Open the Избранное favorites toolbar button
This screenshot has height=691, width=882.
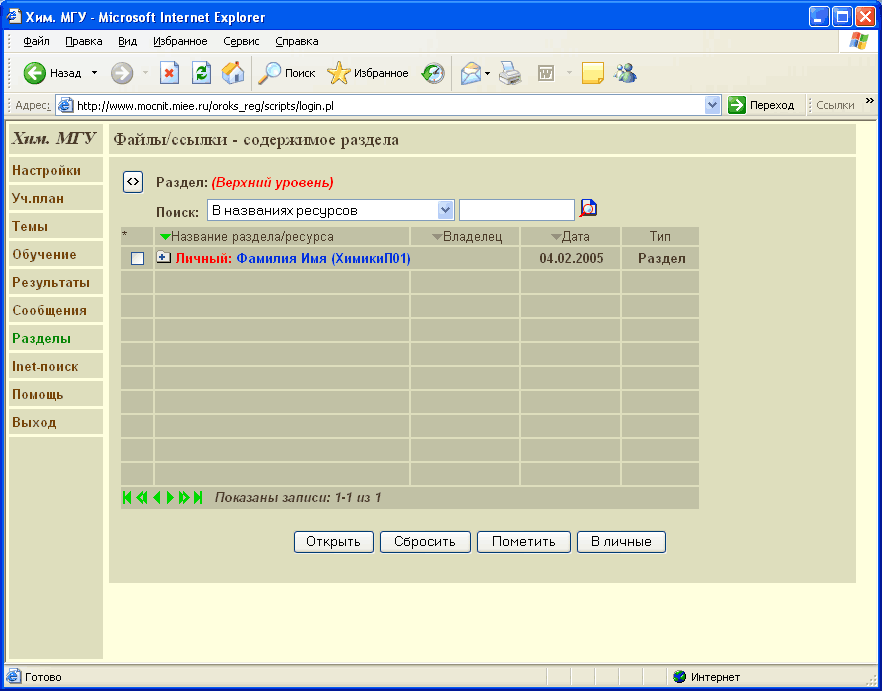pyautogui.click(x=368, y=73)
